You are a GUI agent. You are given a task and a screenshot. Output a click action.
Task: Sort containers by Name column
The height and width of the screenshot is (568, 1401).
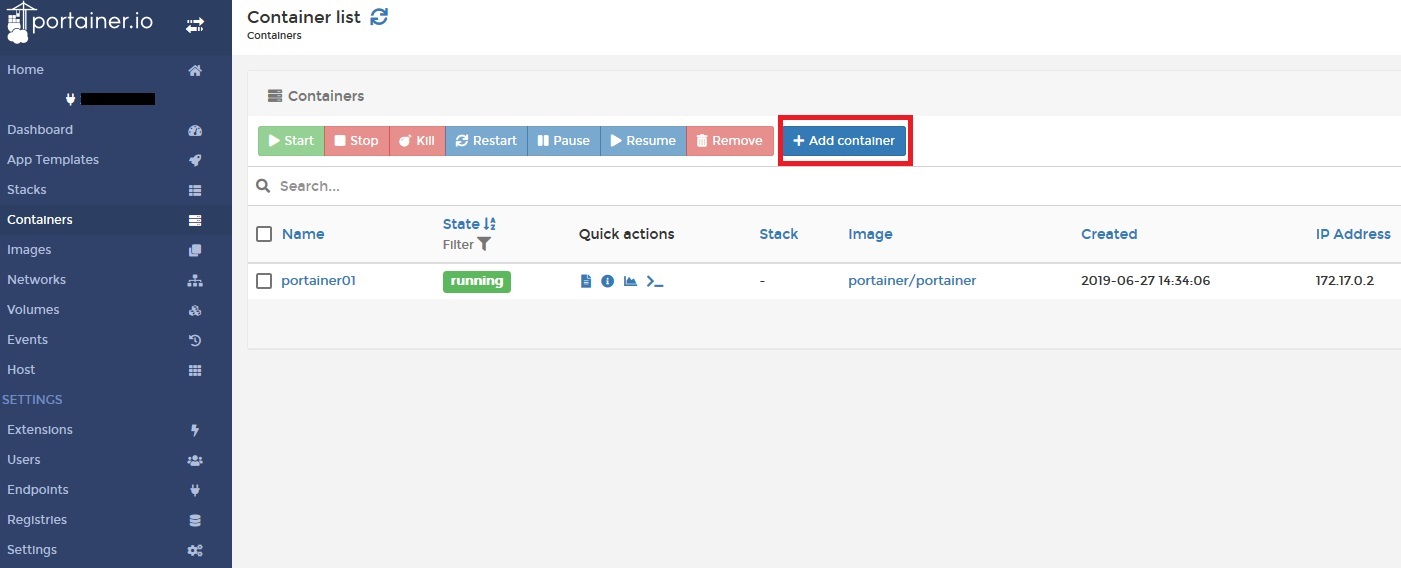303,234
